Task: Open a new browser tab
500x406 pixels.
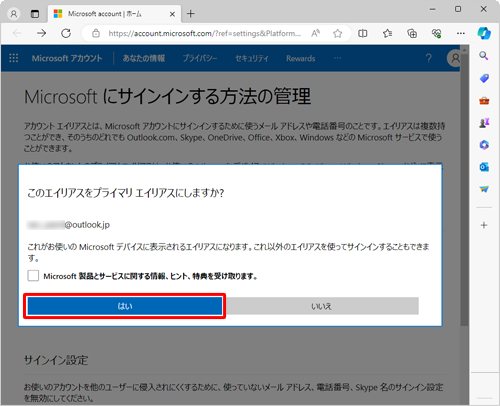Action: pyautogui.click(x=191, y=14)
